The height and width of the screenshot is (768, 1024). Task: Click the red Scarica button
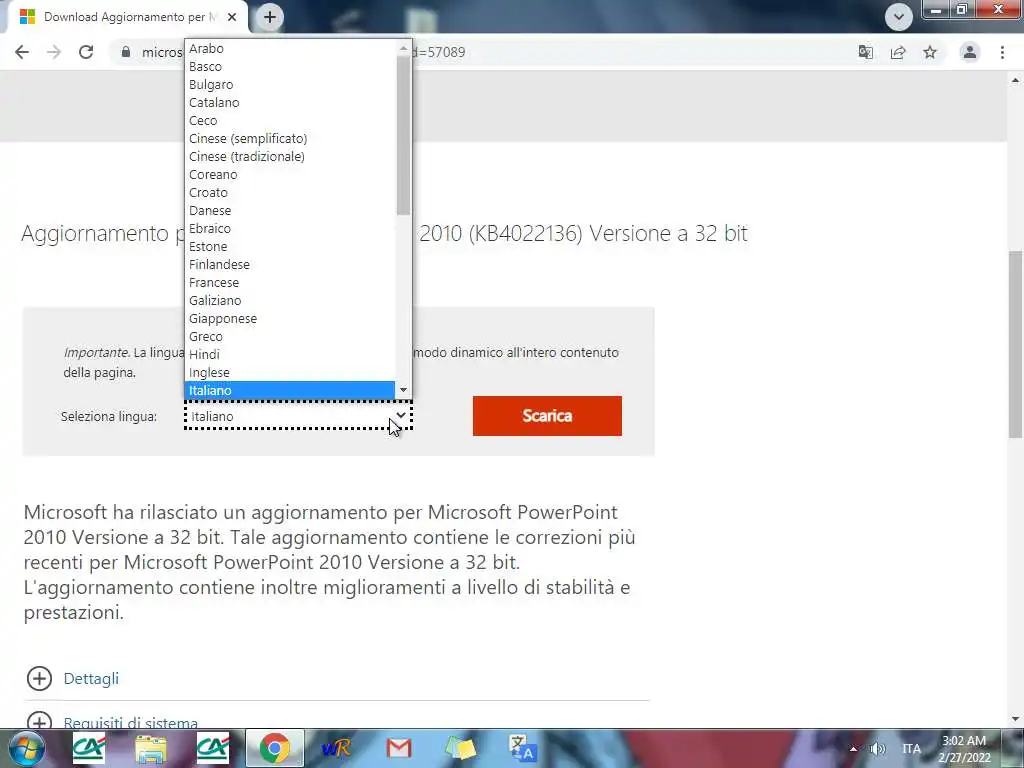[547, 416]
